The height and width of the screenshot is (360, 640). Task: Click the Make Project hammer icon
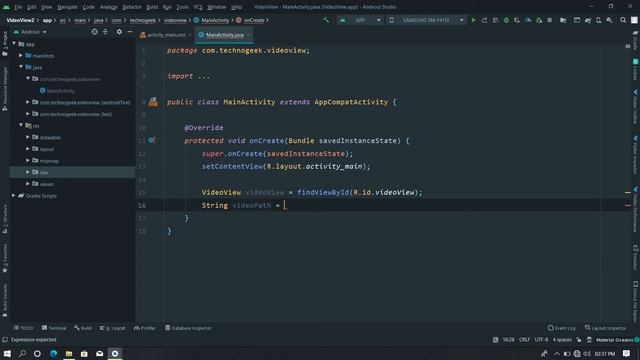click(326, 20)
